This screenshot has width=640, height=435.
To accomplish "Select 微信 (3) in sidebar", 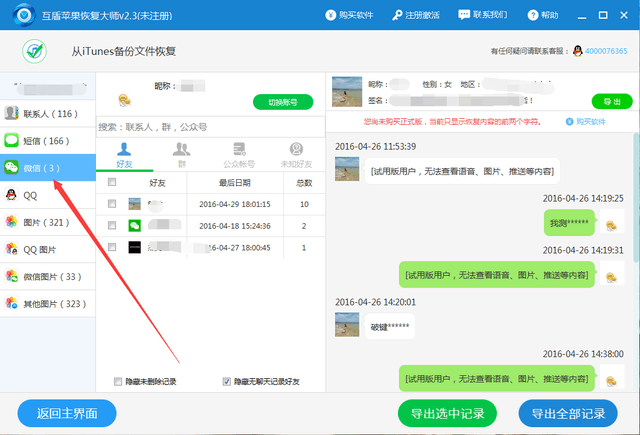I will (x=48, y=168).
